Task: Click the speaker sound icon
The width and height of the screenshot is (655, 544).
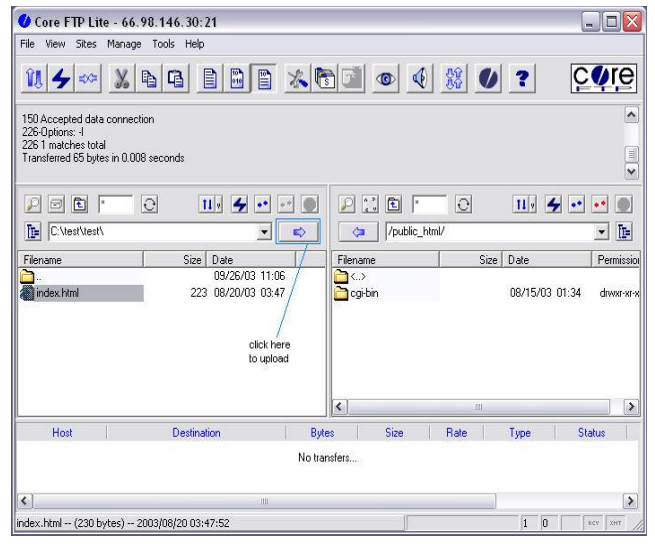Action: (420, 78)
